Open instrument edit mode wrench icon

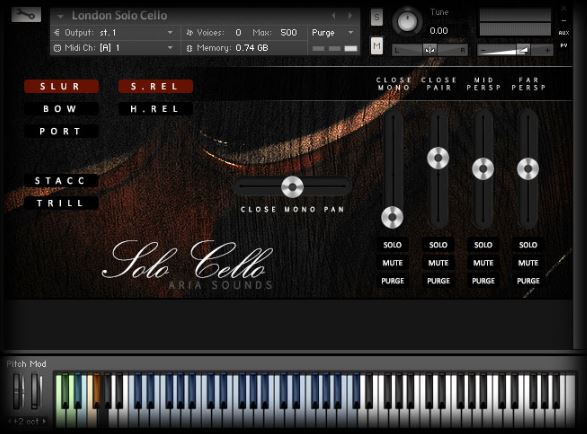coord(26,15)
